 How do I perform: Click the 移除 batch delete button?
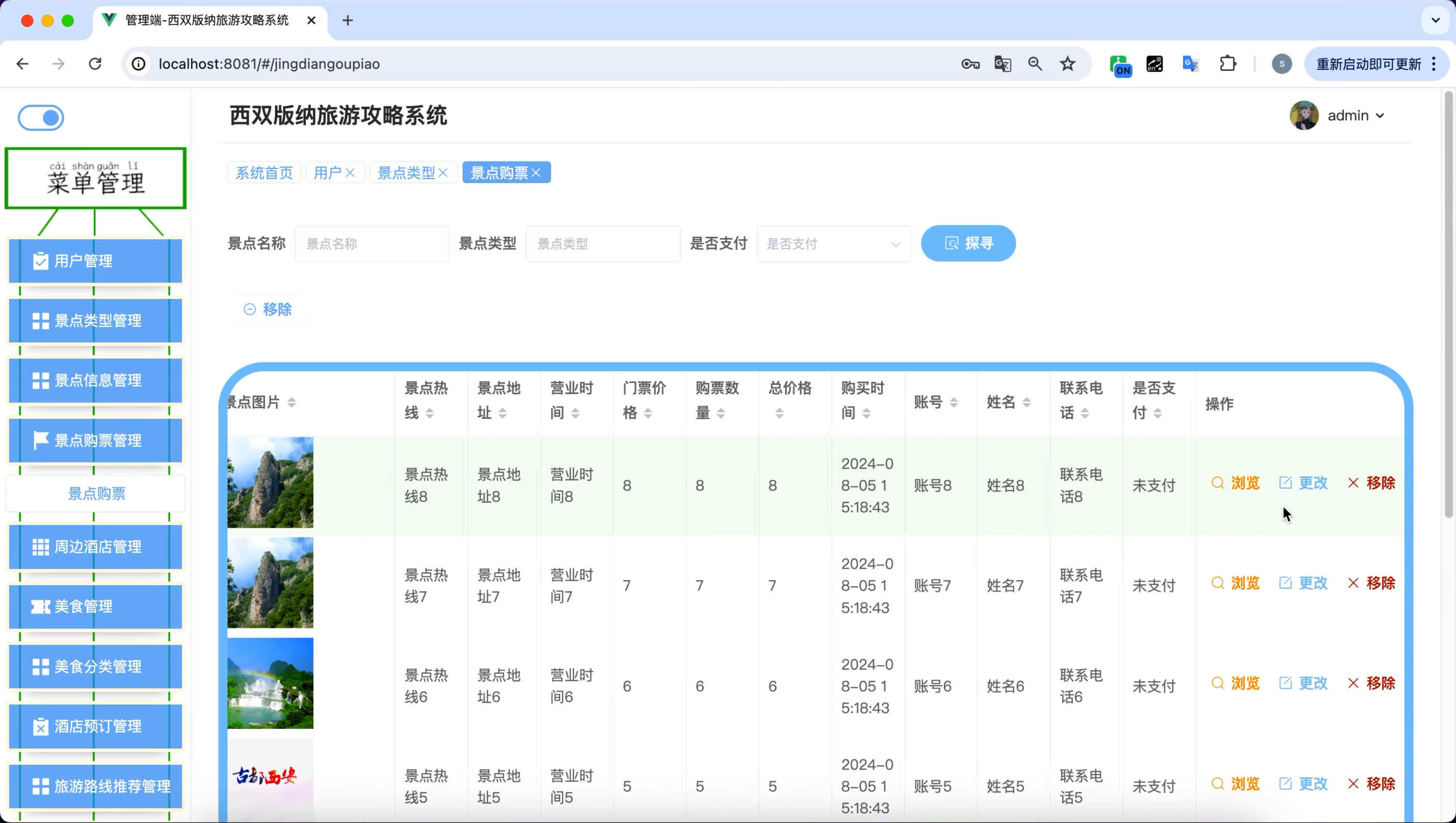pos(269,310)
